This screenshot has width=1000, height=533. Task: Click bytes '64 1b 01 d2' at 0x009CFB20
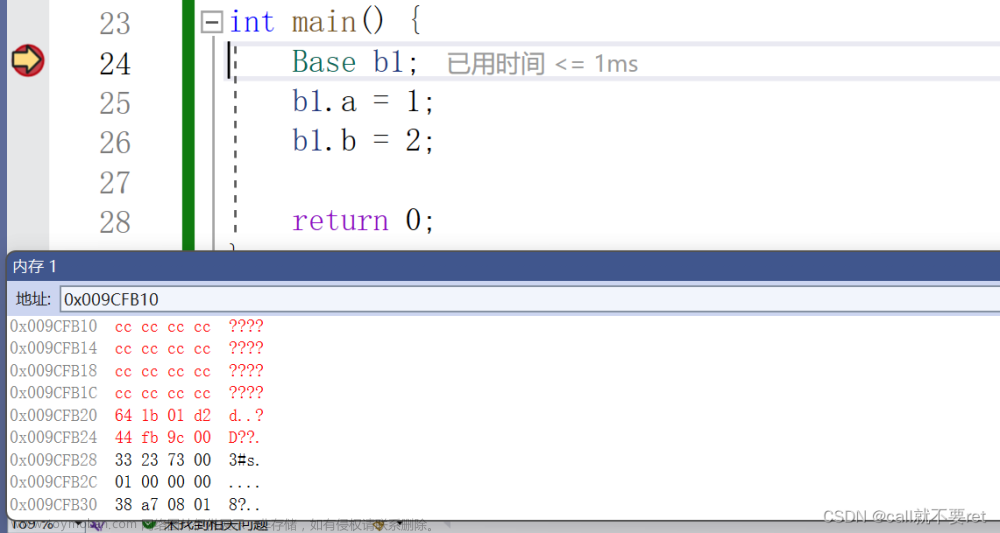point(163,416)
